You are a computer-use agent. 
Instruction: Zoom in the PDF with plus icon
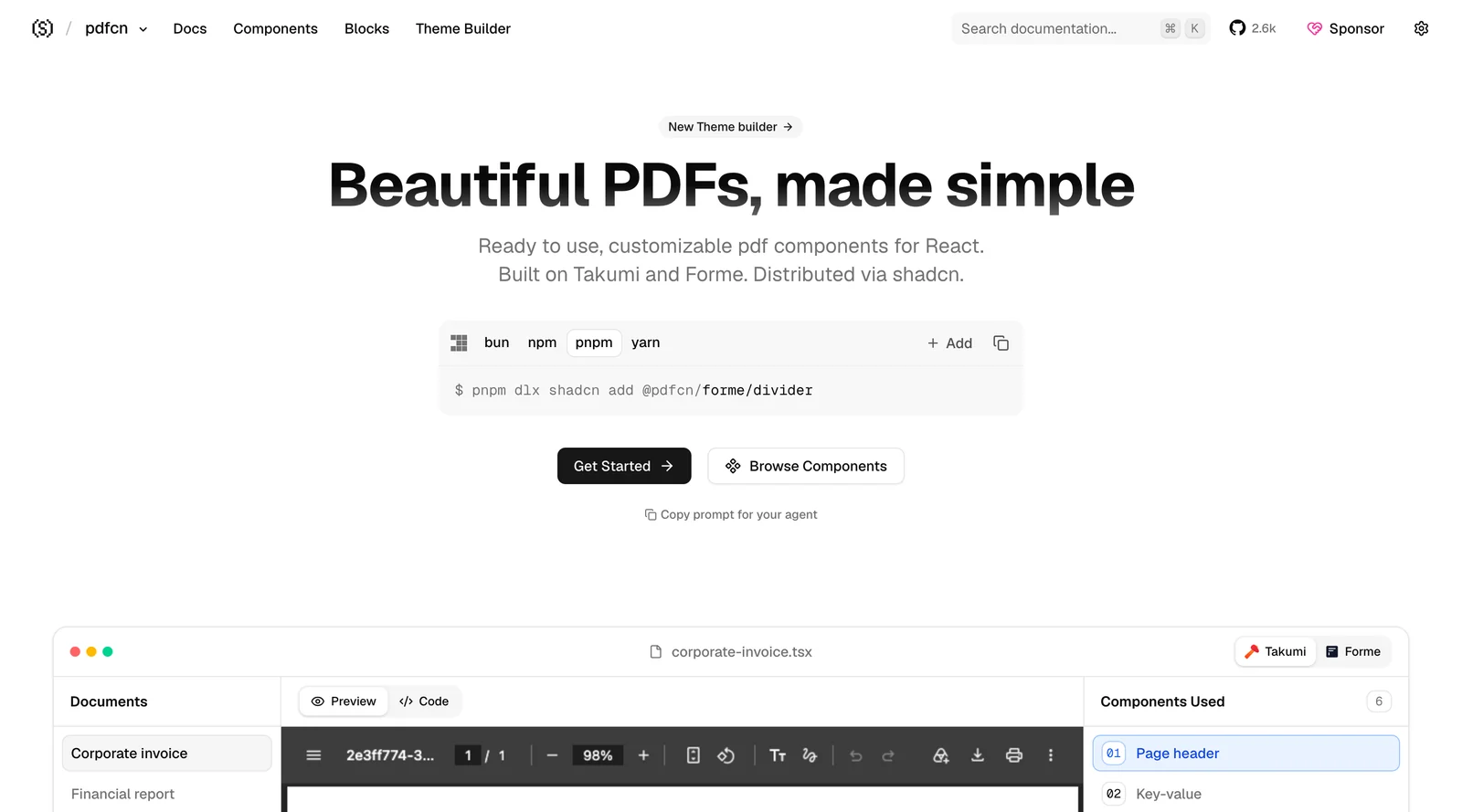(643, 755)
